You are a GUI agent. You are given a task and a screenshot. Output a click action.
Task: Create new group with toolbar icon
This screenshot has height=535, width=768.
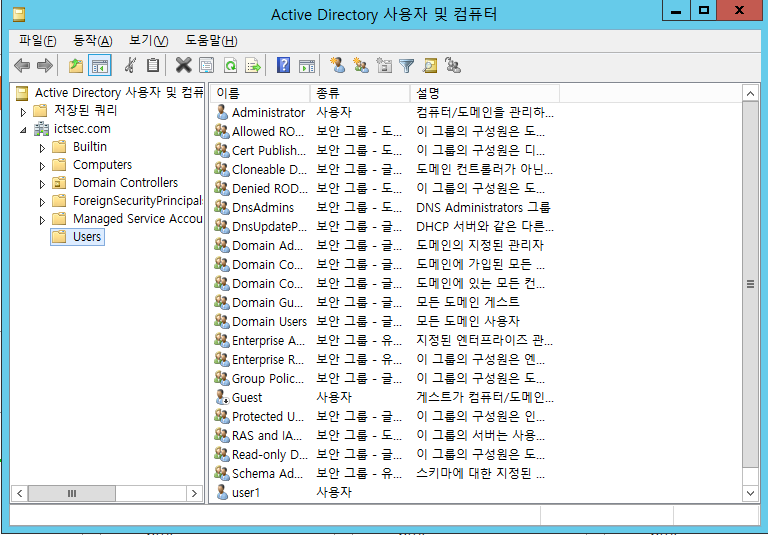(361, 65)
